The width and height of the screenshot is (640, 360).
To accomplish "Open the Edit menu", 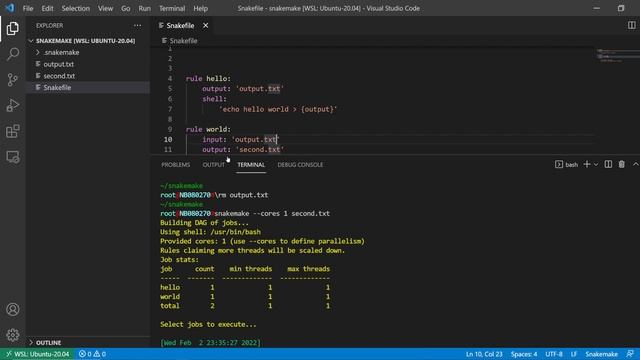I will point(47,8).
